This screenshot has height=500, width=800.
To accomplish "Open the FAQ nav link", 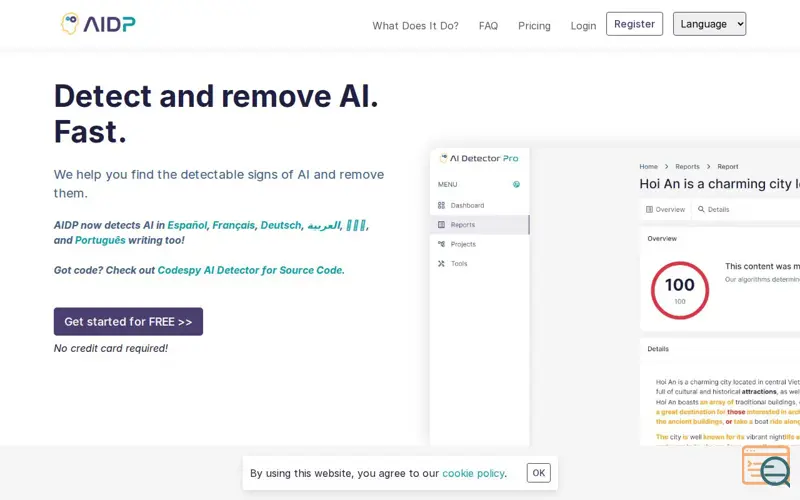I will 488,26.
